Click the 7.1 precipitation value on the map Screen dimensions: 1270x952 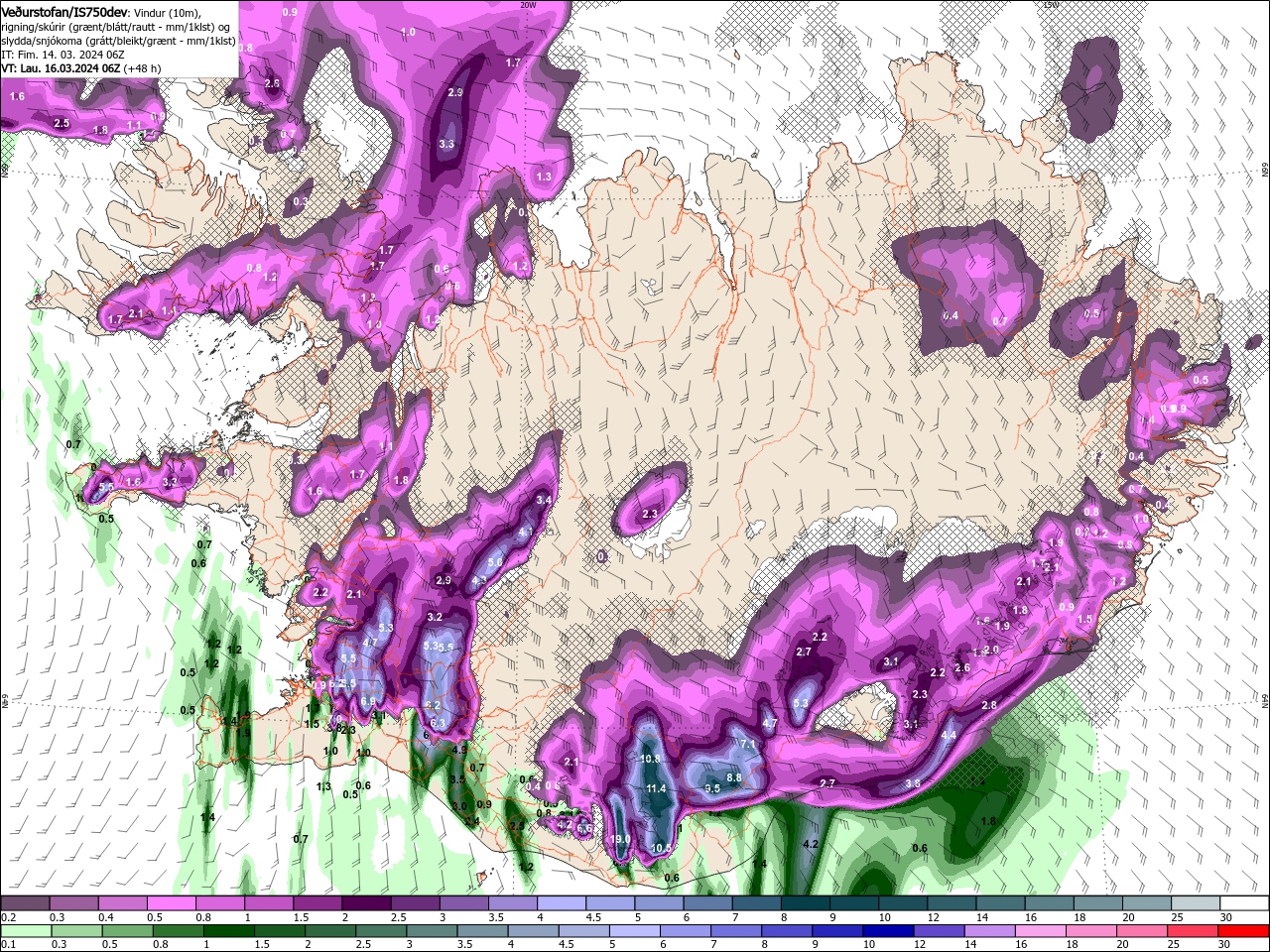(x=748, y=744)
